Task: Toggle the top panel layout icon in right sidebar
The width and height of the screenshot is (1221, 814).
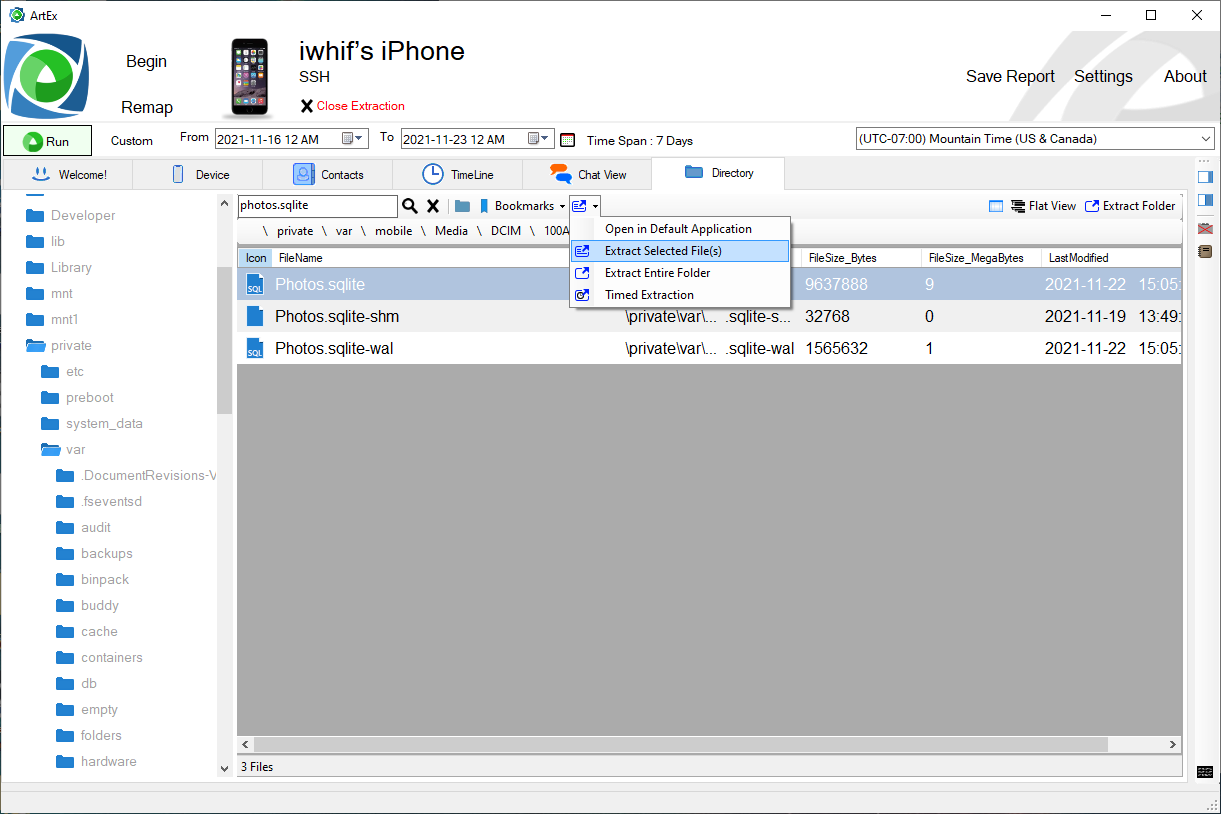Action: pos(1204,178)
